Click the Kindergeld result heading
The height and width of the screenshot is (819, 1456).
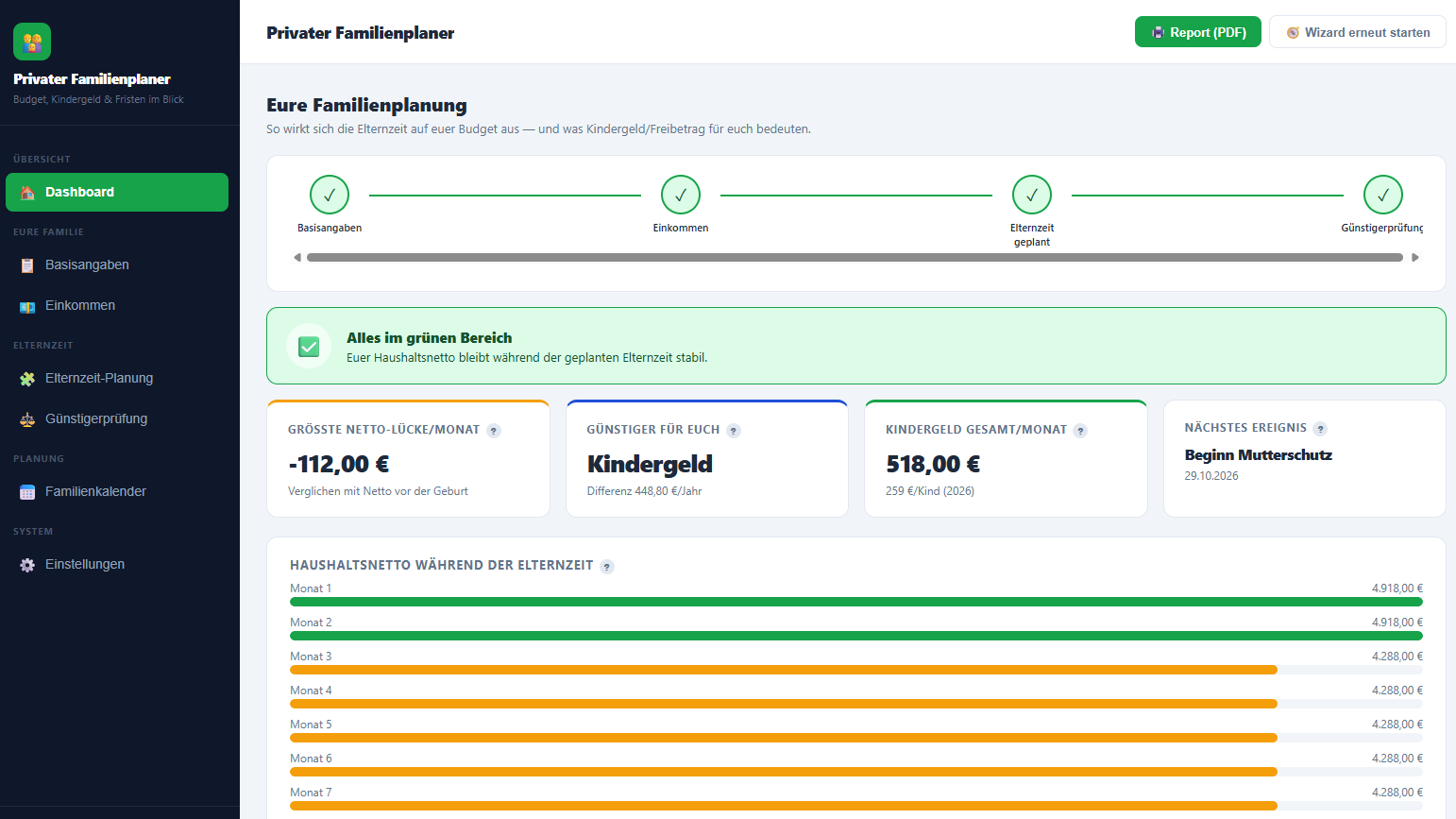650,464
